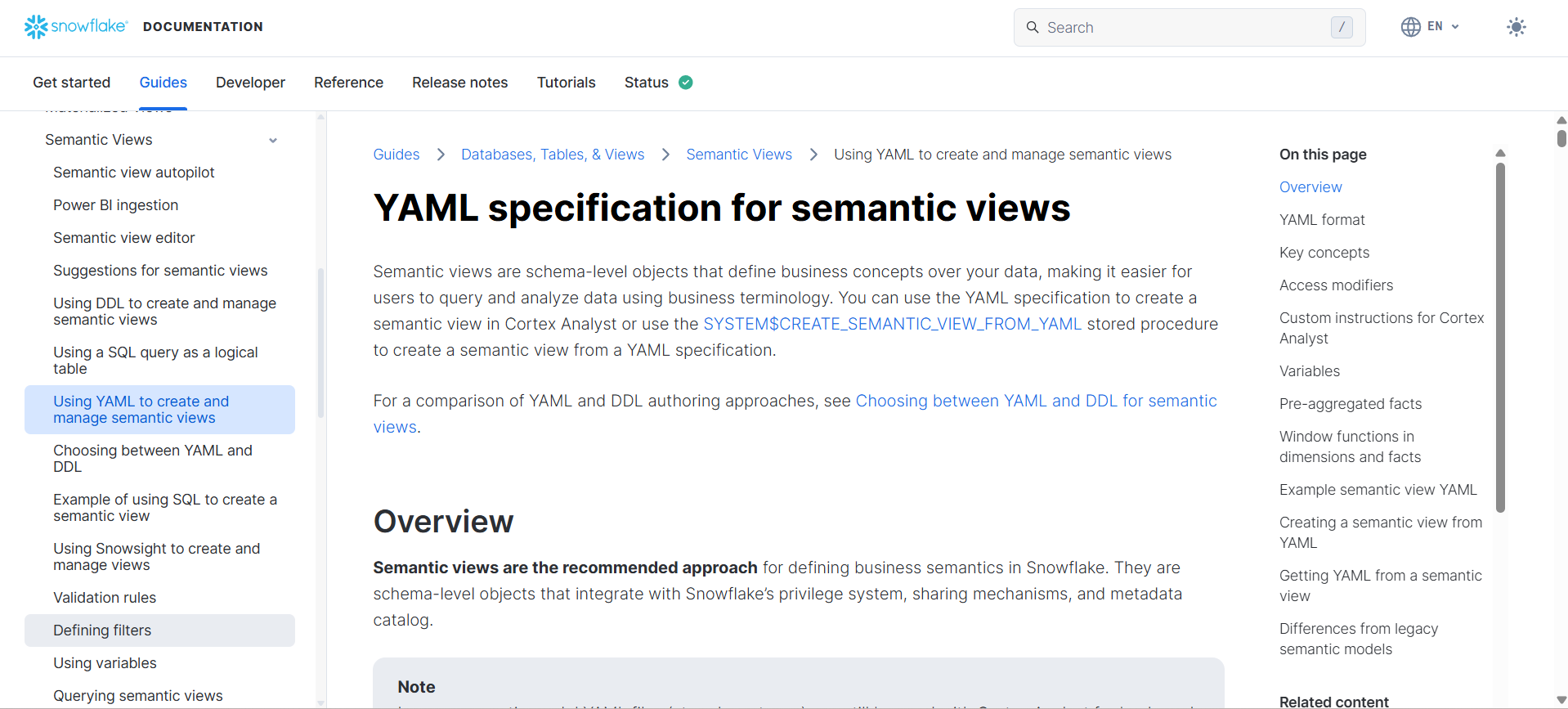Click chevron after Semantic Views breadcrumb
Viewport: 1568px width, 709px height.
click(813, 155)
